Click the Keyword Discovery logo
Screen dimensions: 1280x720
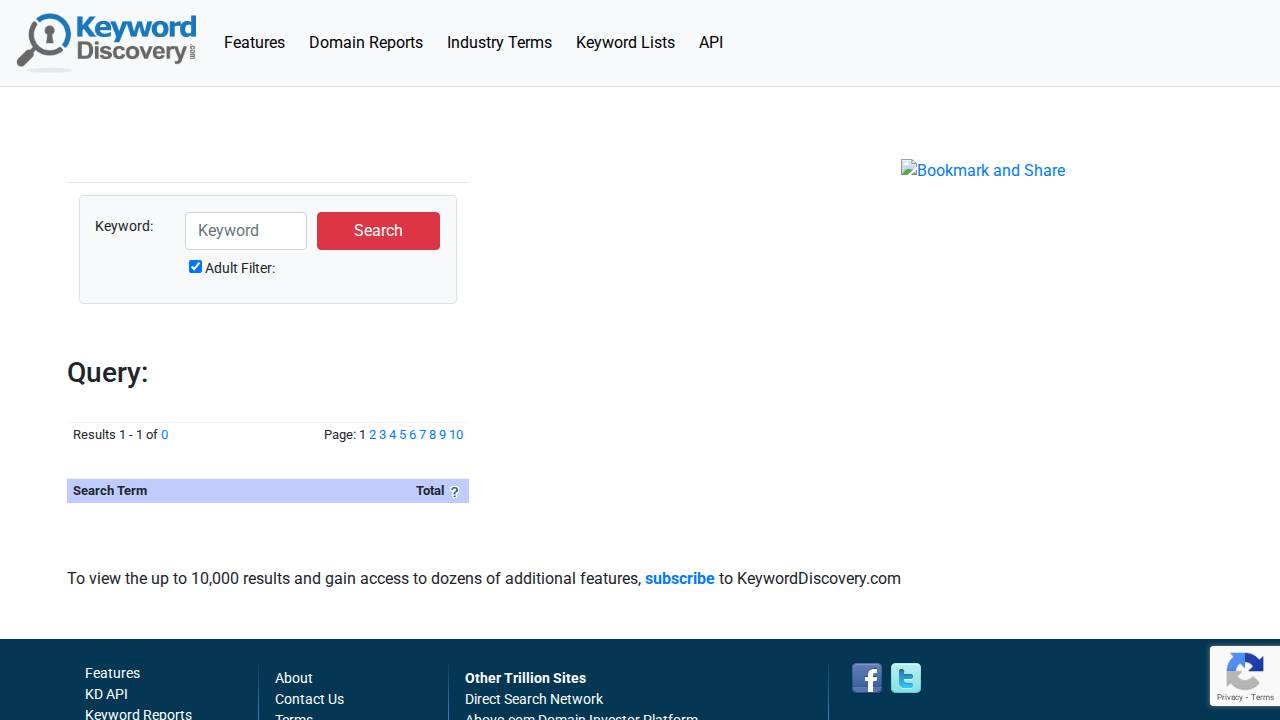tap(106, 42)
